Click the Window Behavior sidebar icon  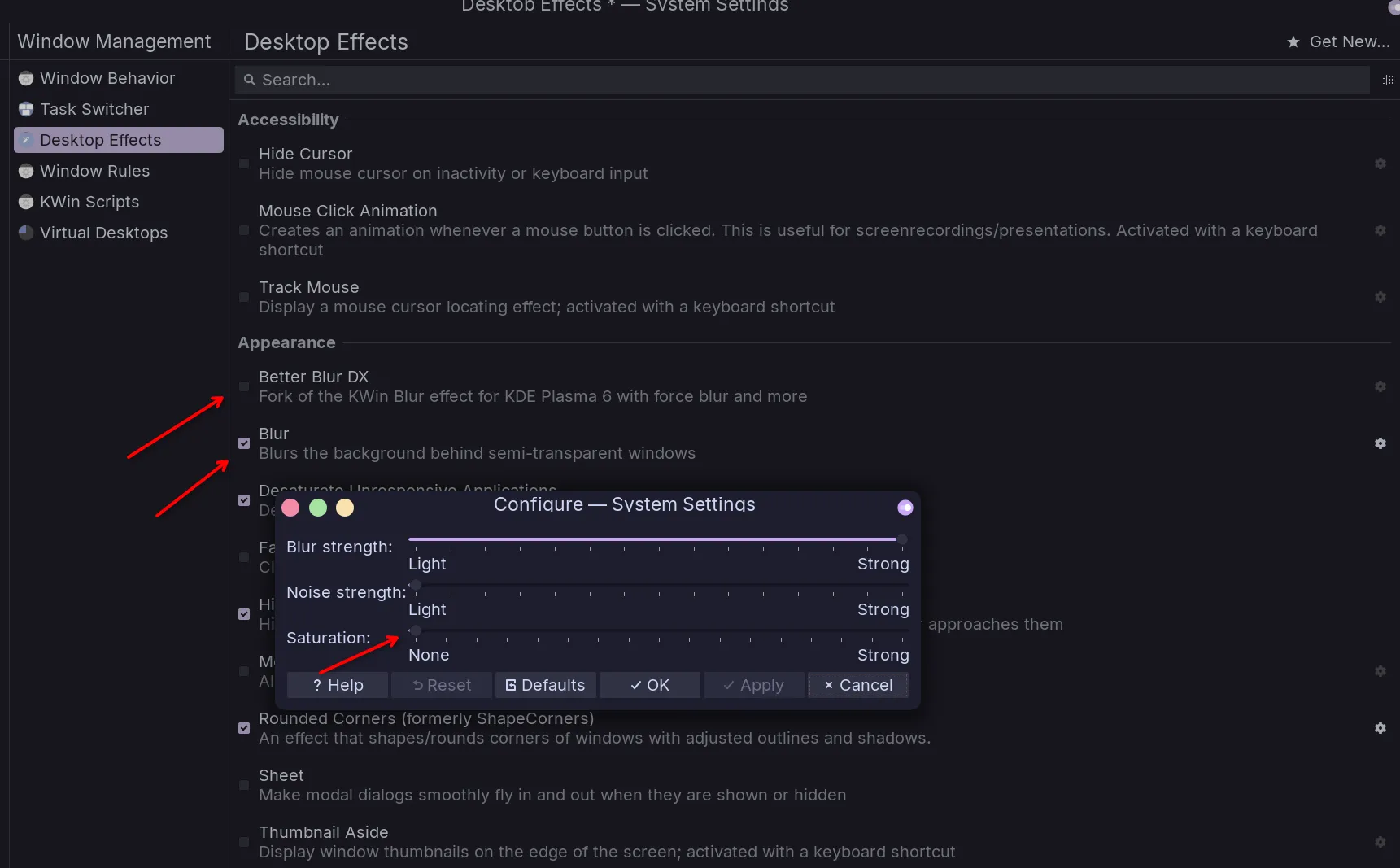tap(26, 78)
